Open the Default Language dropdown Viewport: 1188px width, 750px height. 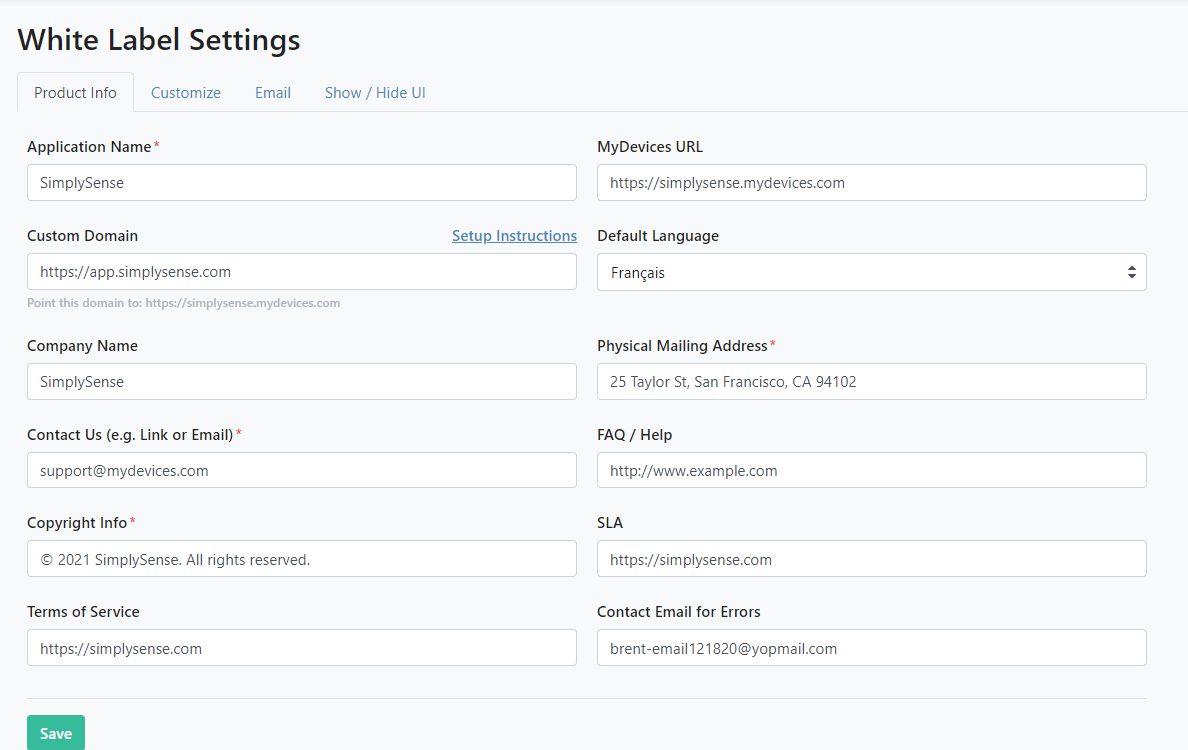pos(870,272)
